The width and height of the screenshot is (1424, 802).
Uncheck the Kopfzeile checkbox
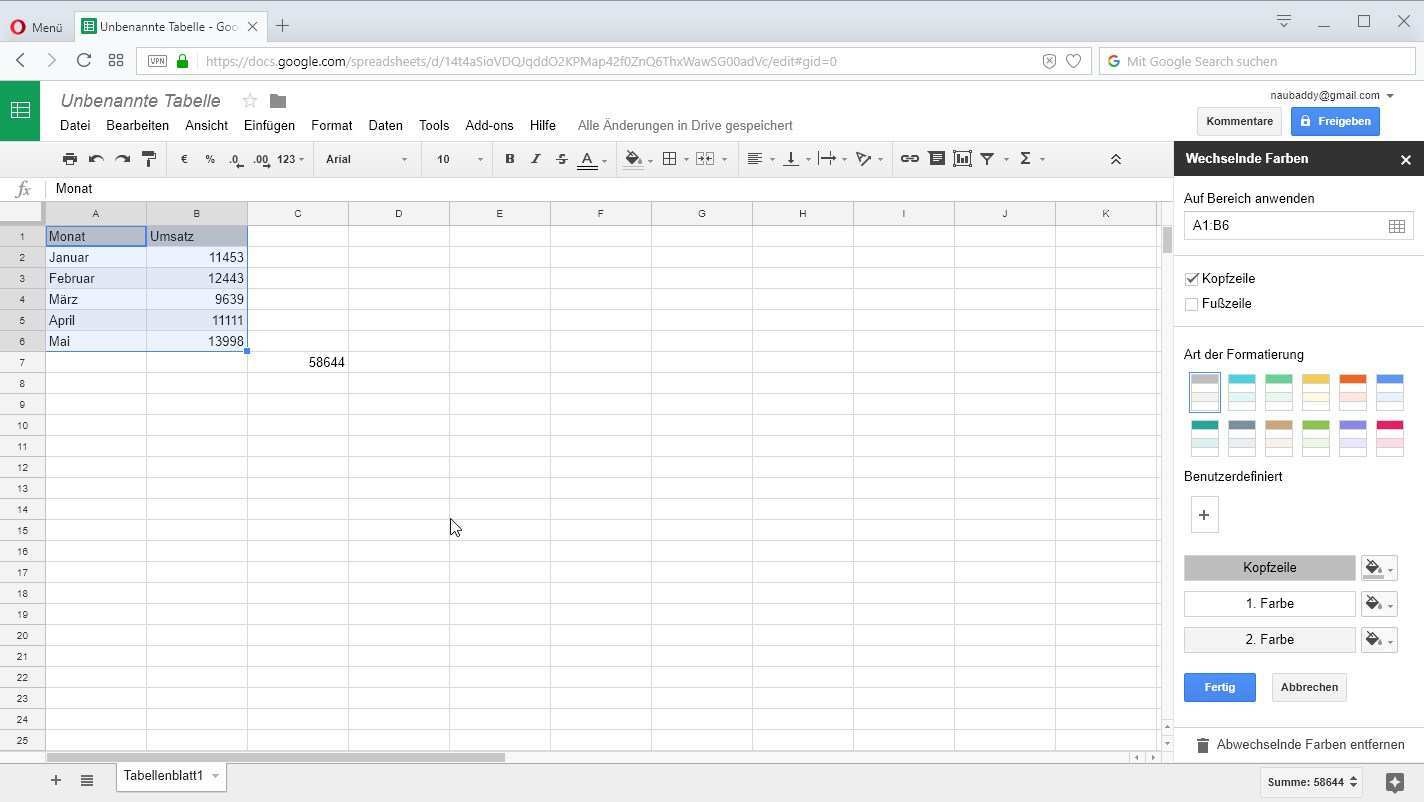1191,279
